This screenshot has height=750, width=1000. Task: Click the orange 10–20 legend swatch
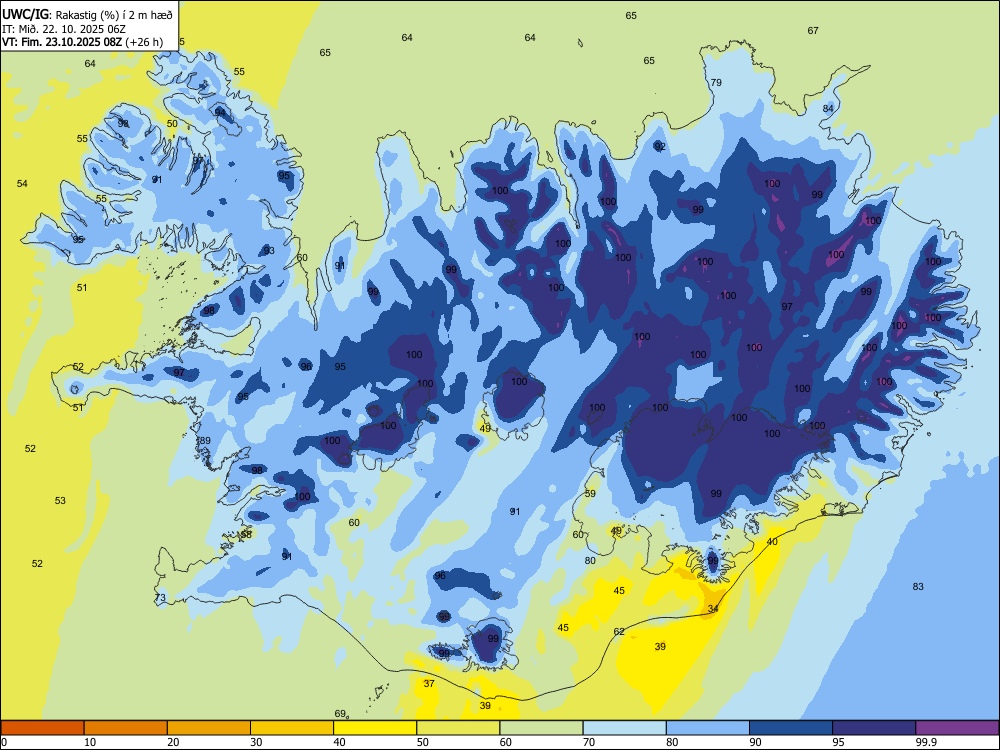126,728
